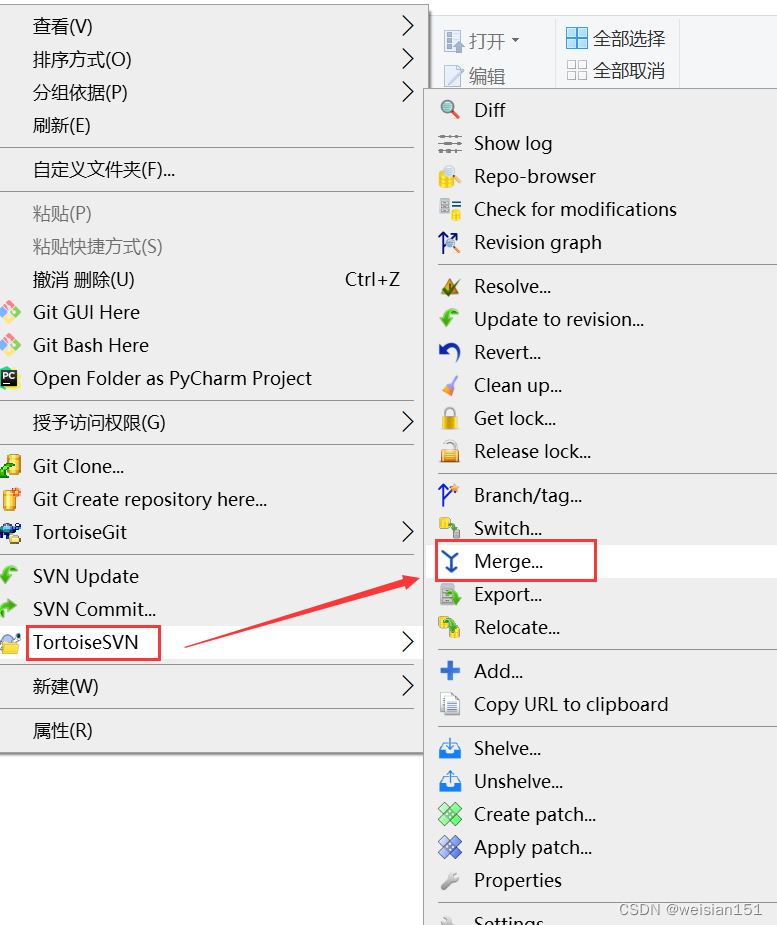
Task: Click the Diff magnifier icon
Action: point(450,110)
